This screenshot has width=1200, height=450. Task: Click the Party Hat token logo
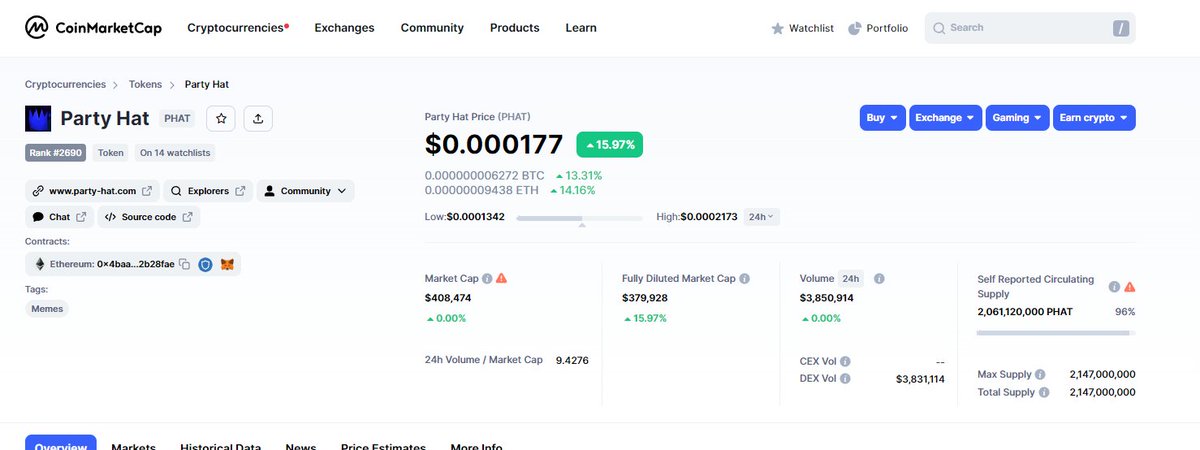(x=38, y=118)
